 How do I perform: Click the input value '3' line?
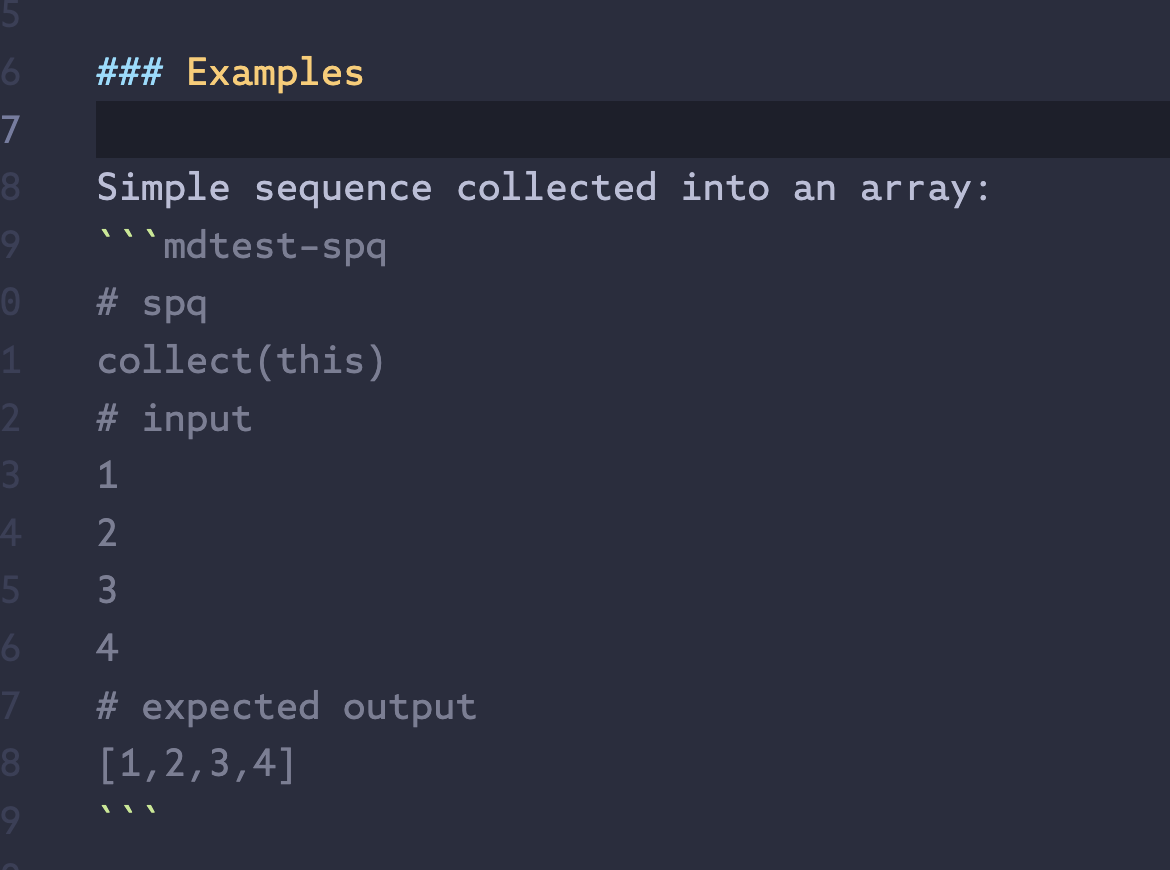pyautogui.click(x=107, y=590)
